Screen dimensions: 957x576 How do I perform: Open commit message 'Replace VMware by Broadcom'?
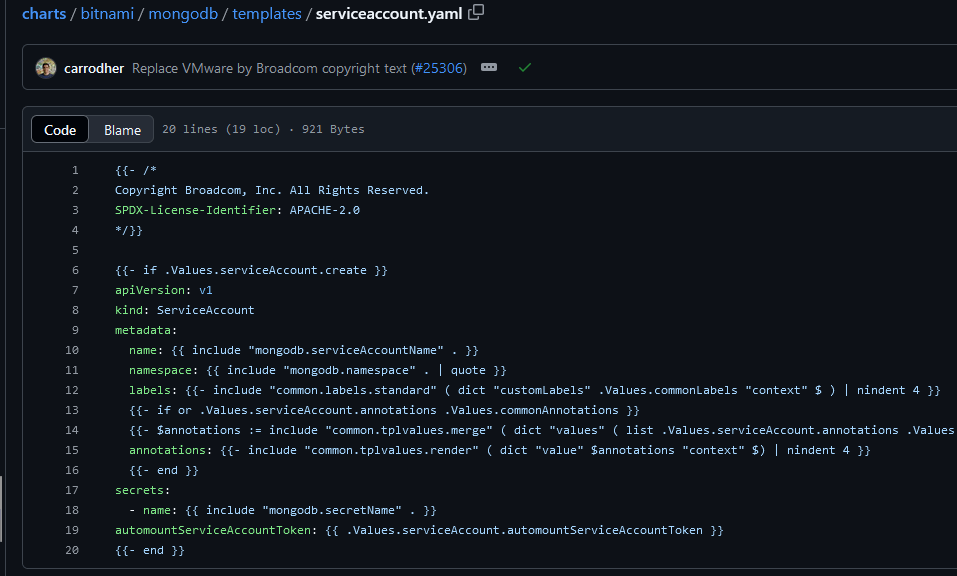(269, 68)
